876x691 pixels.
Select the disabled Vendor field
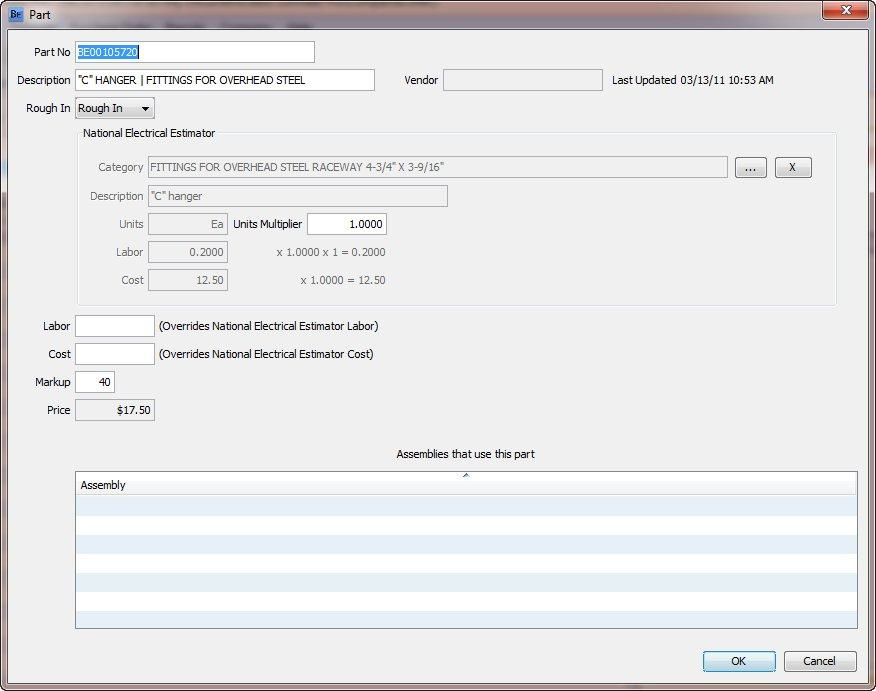click(522, 80)
